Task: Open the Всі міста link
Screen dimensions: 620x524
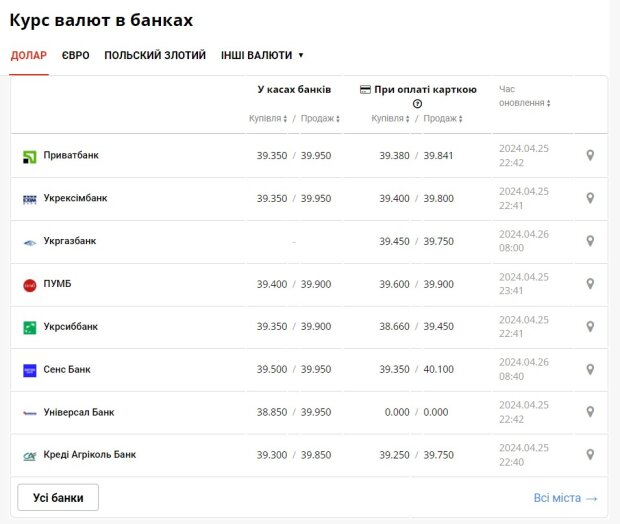Action: (x=565, y=498)
